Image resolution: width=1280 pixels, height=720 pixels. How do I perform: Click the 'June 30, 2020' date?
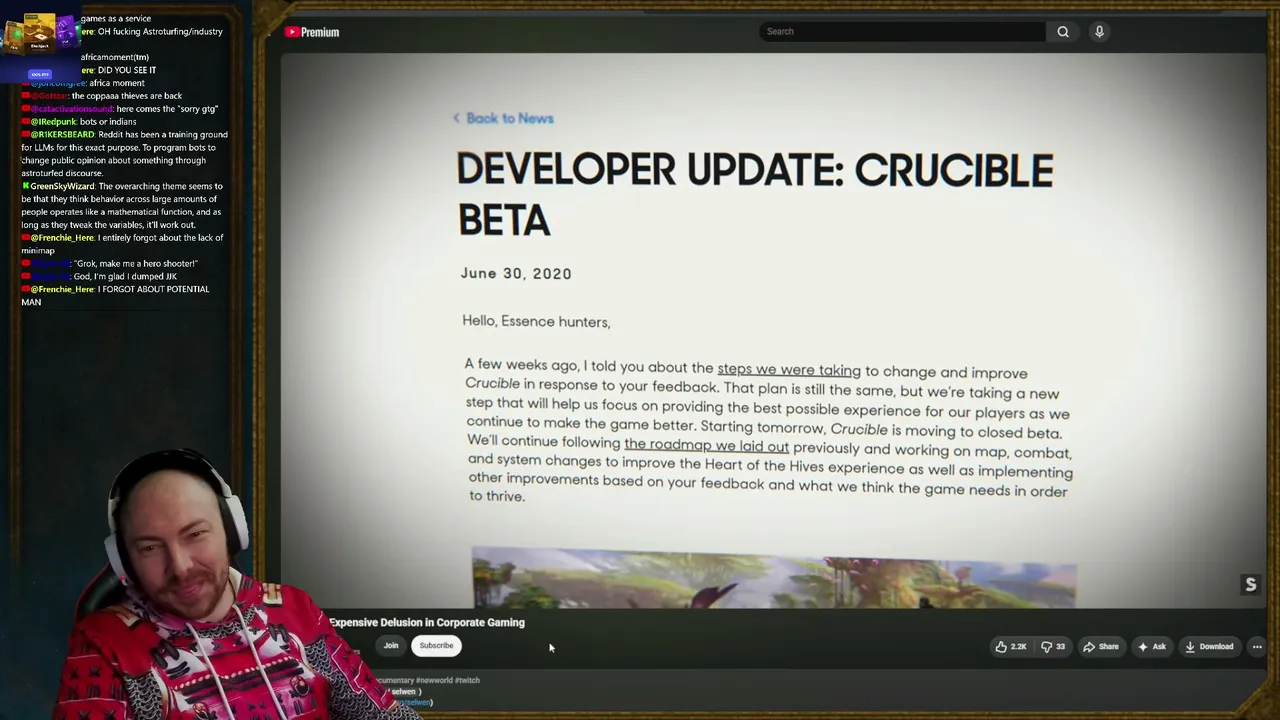point(516,274)
